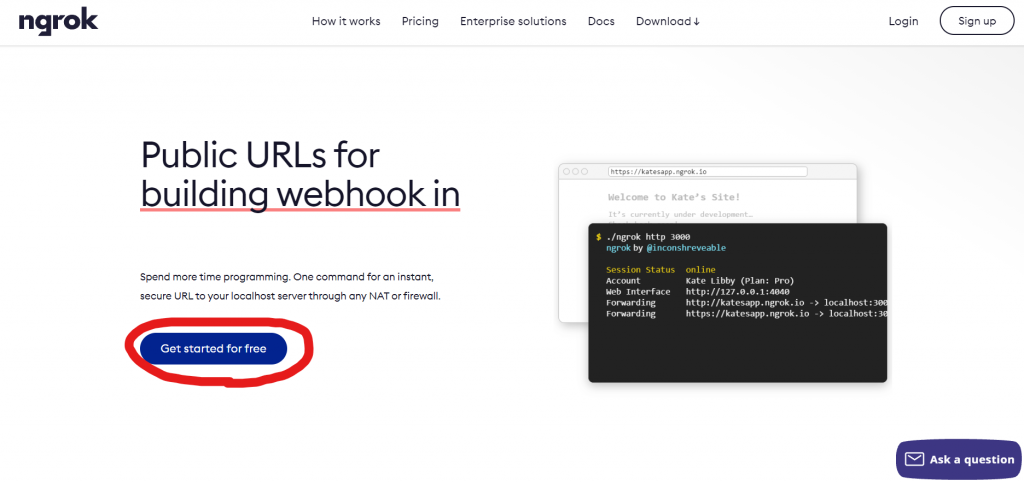1024x482 pixels.
Task: Click the ngrok logo
Action: point(58,22)
